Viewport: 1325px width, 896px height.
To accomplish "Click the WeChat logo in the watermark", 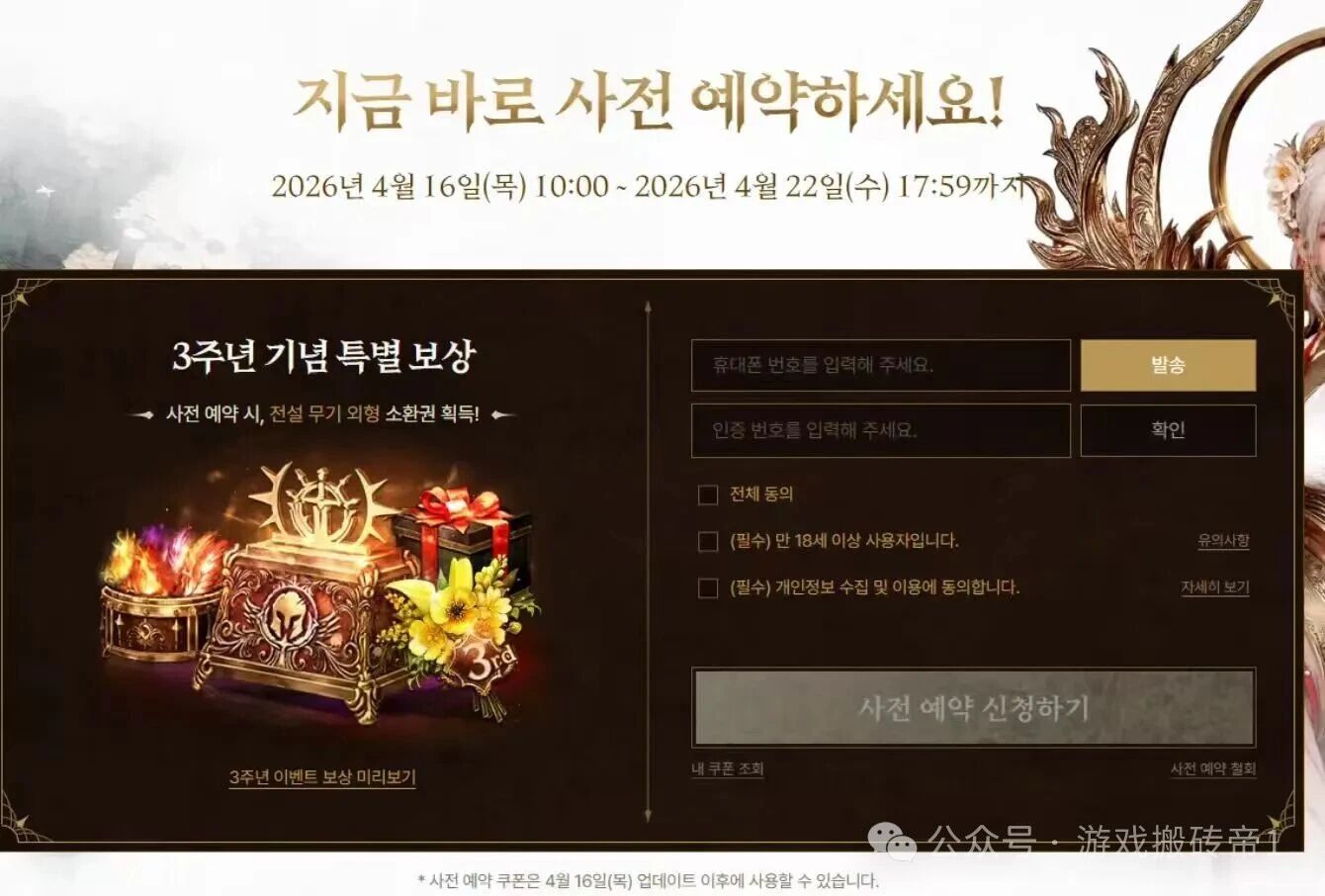I will pyautogui.click(x=892, y=843).
